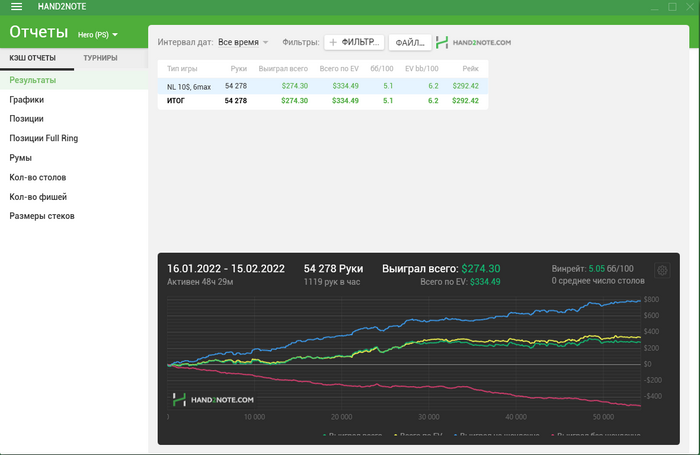The image size is (700, 455).
Task: Minimize the Hand2Note window
Action: 654,7
